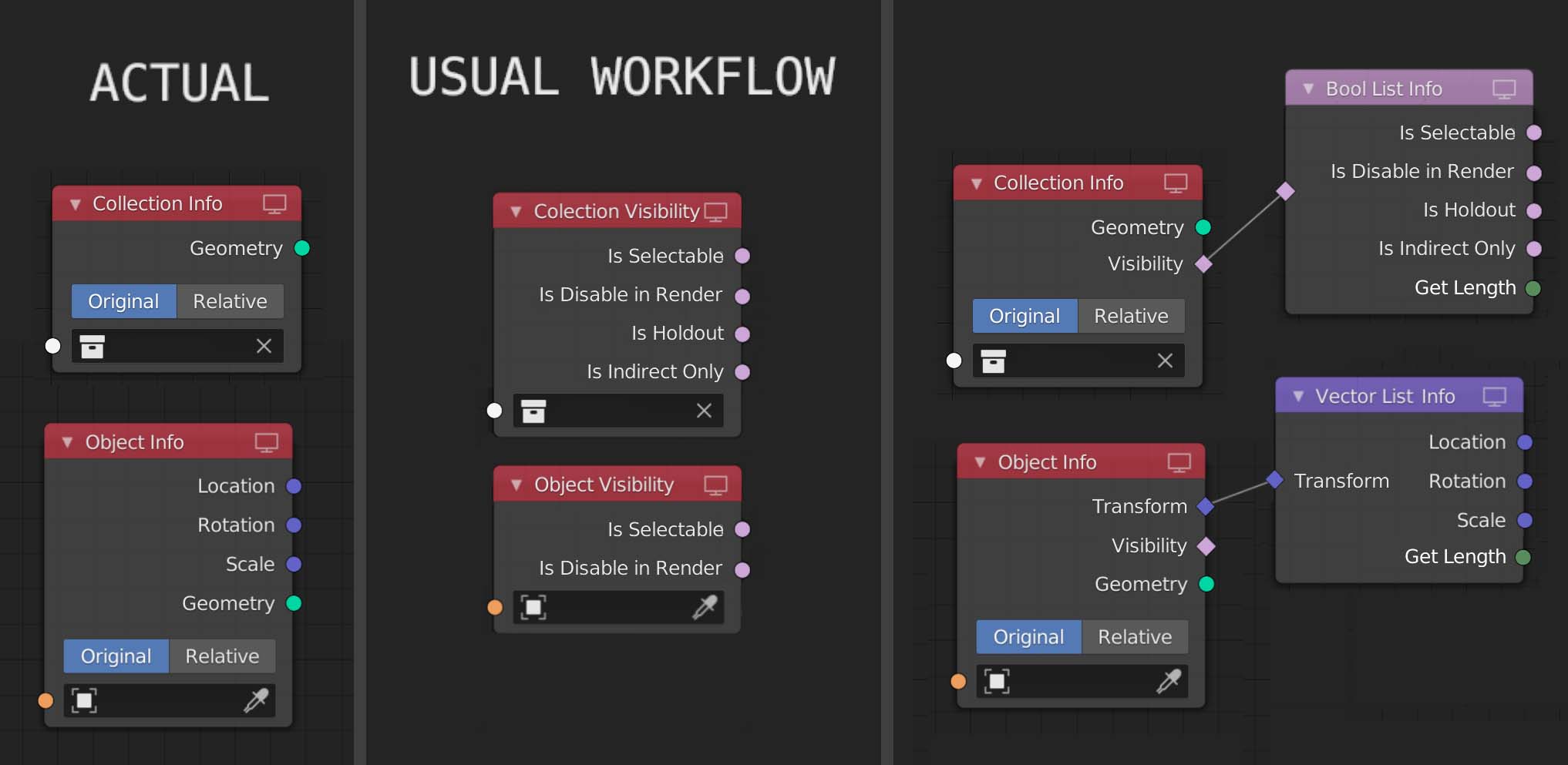Screen dimensions: 1568x765
Task: Collapse the Bool List Info node
Action: coord(1308,89)
